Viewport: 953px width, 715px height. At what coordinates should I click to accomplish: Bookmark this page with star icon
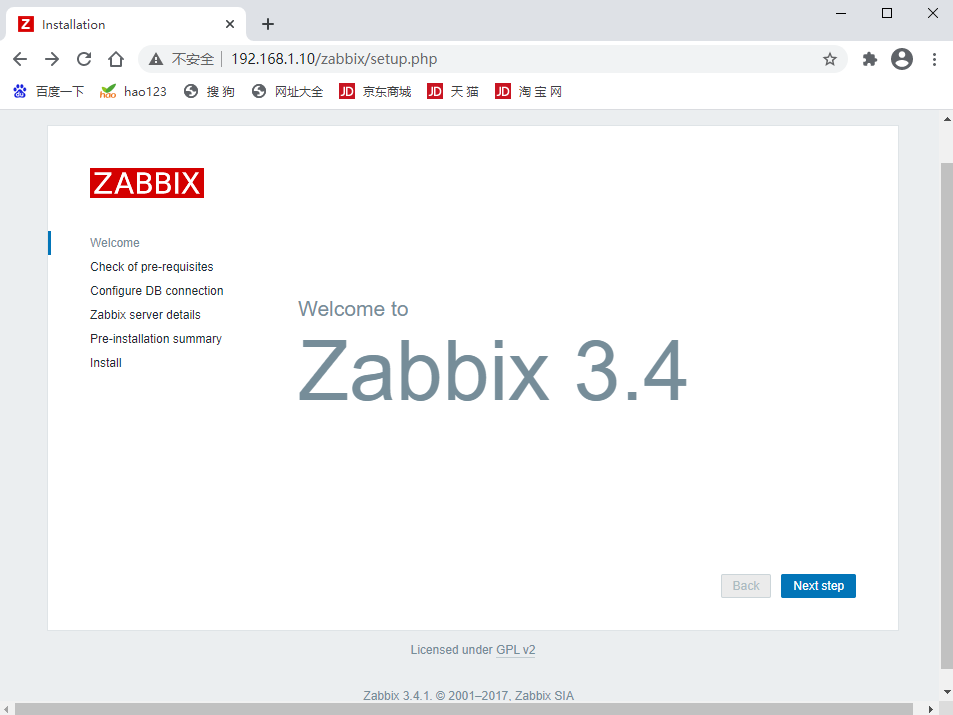pyautogui.click(x=830, y=59)
